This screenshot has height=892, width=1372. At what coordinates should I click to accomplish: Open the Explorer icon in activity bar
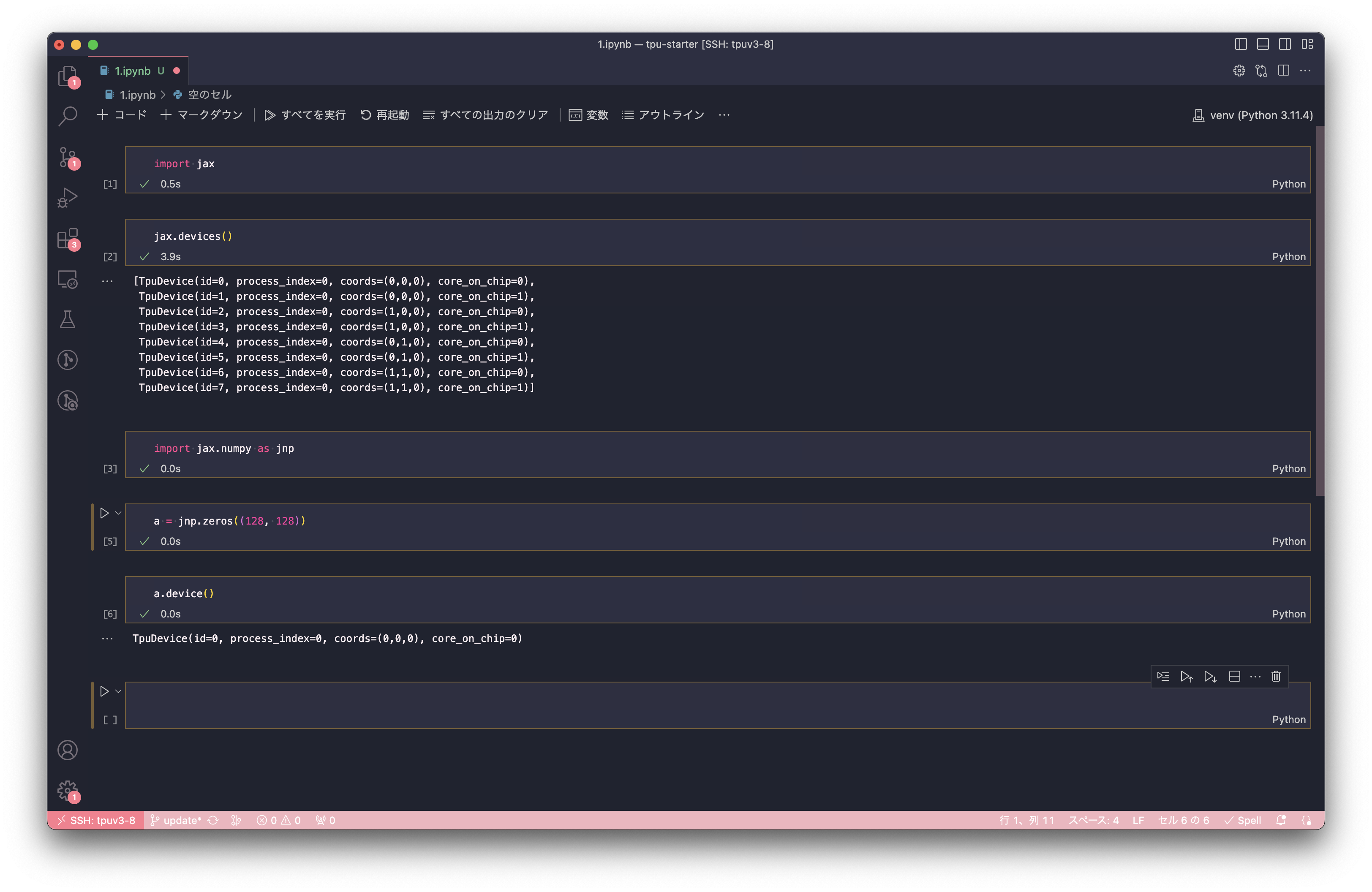pos(68,76)
